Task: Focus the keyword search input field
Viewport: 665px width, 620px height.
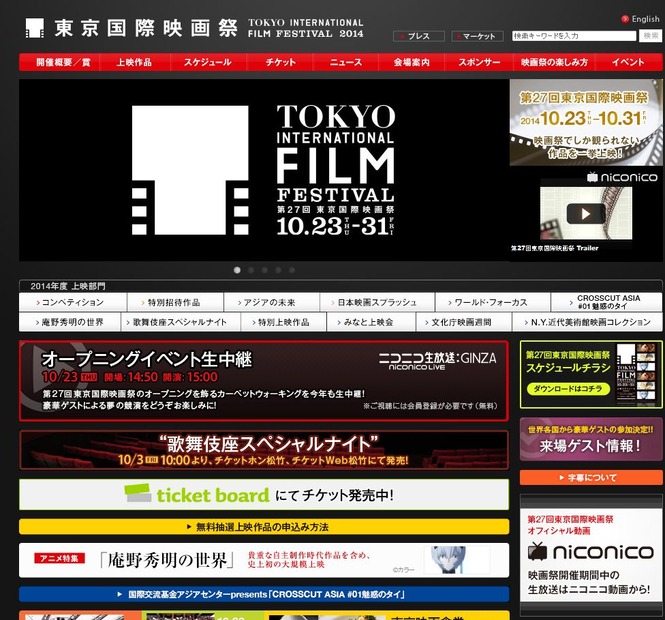Action: [574, 36]
